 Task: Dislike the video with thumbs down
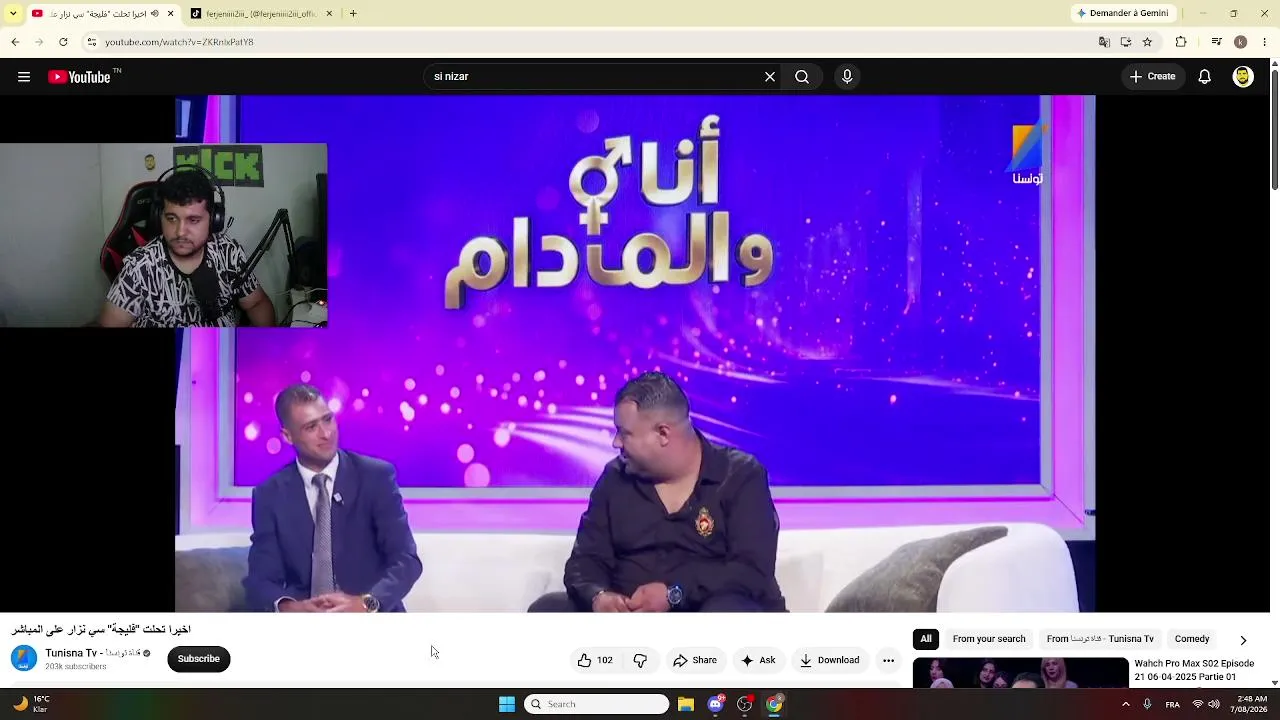(640, 660)
